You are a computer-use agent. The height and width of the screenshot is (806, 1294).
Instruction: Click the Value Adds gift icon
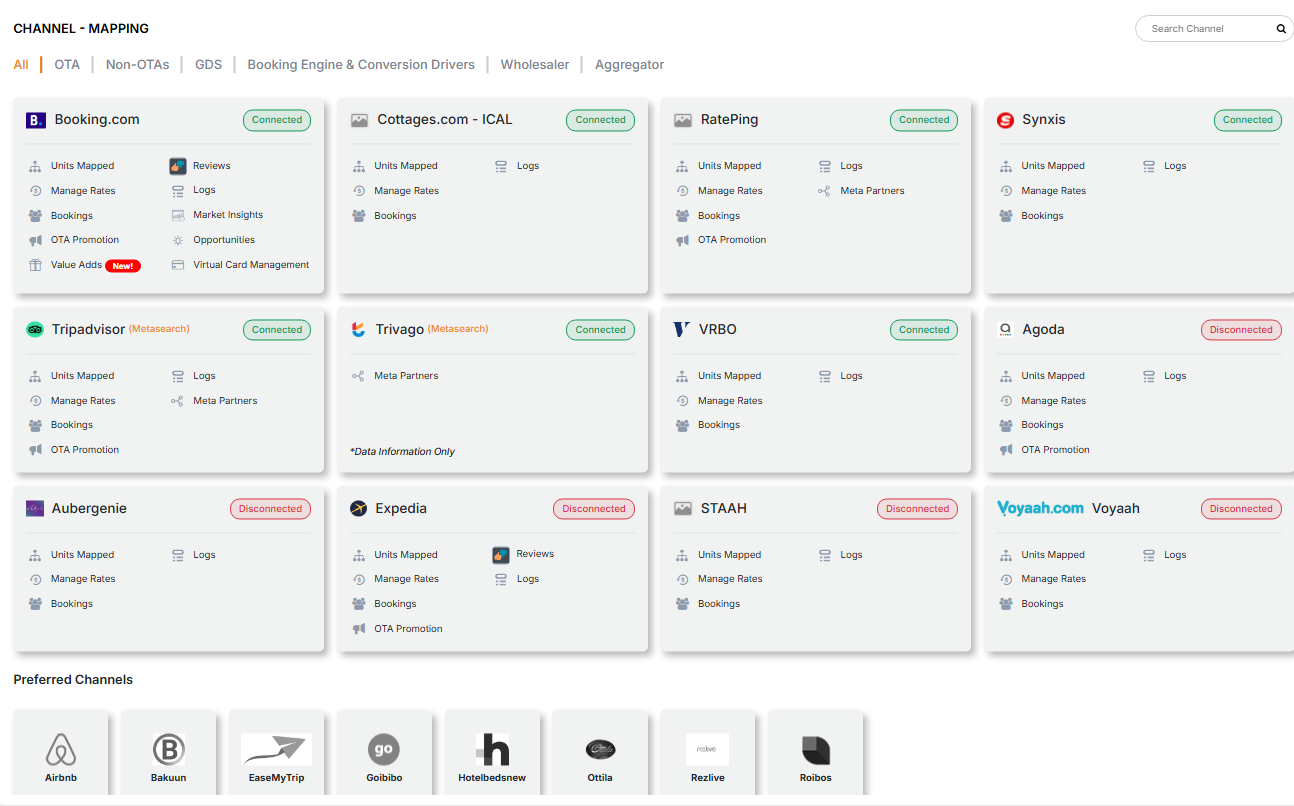35,265
